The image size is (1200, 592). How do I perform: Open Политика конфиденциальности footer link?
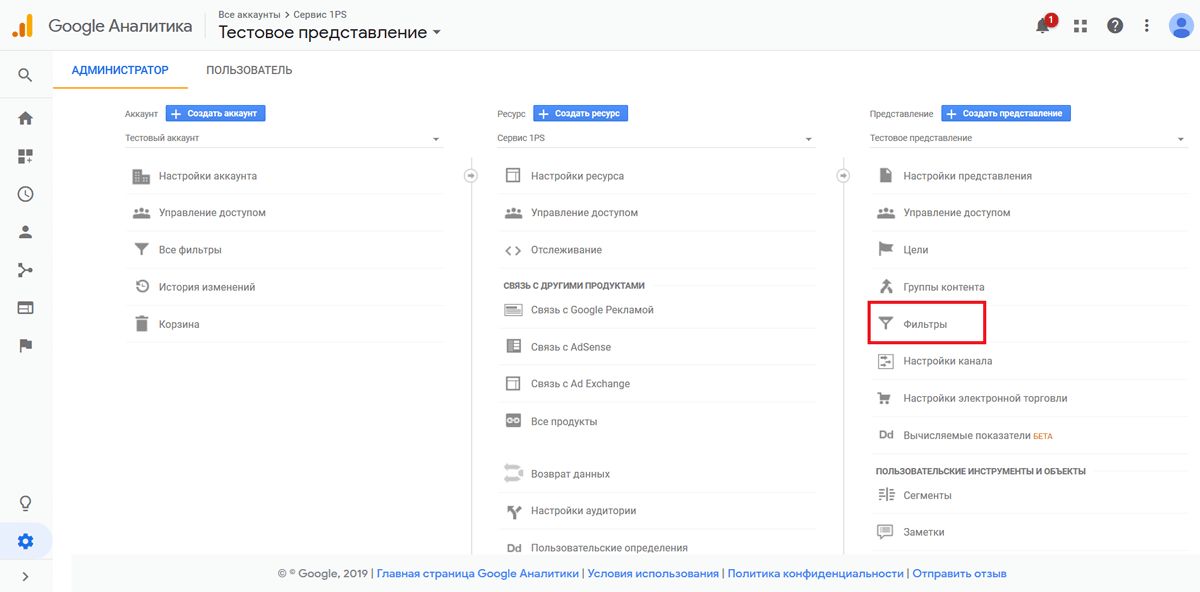tap(815, 574)
